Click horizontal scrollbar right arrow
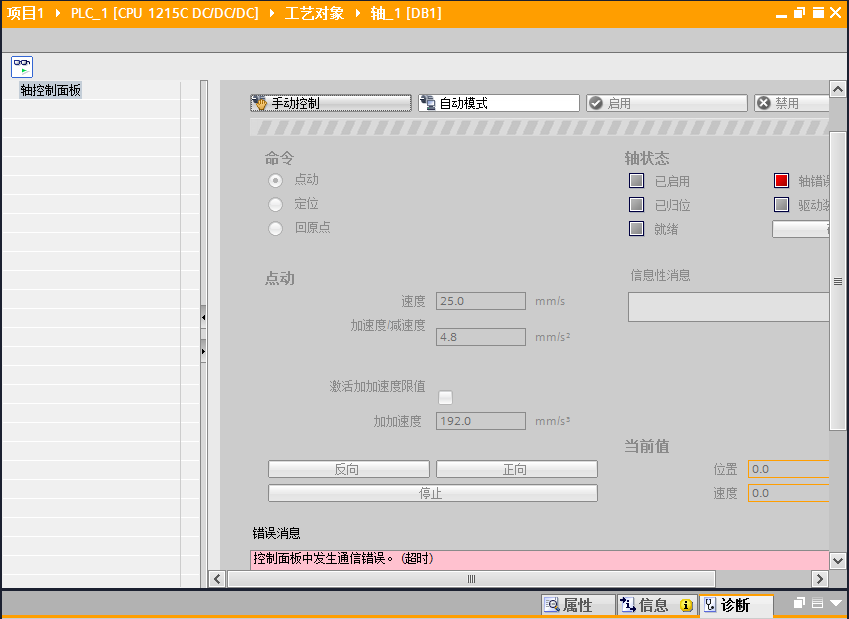 coord(819,579)
